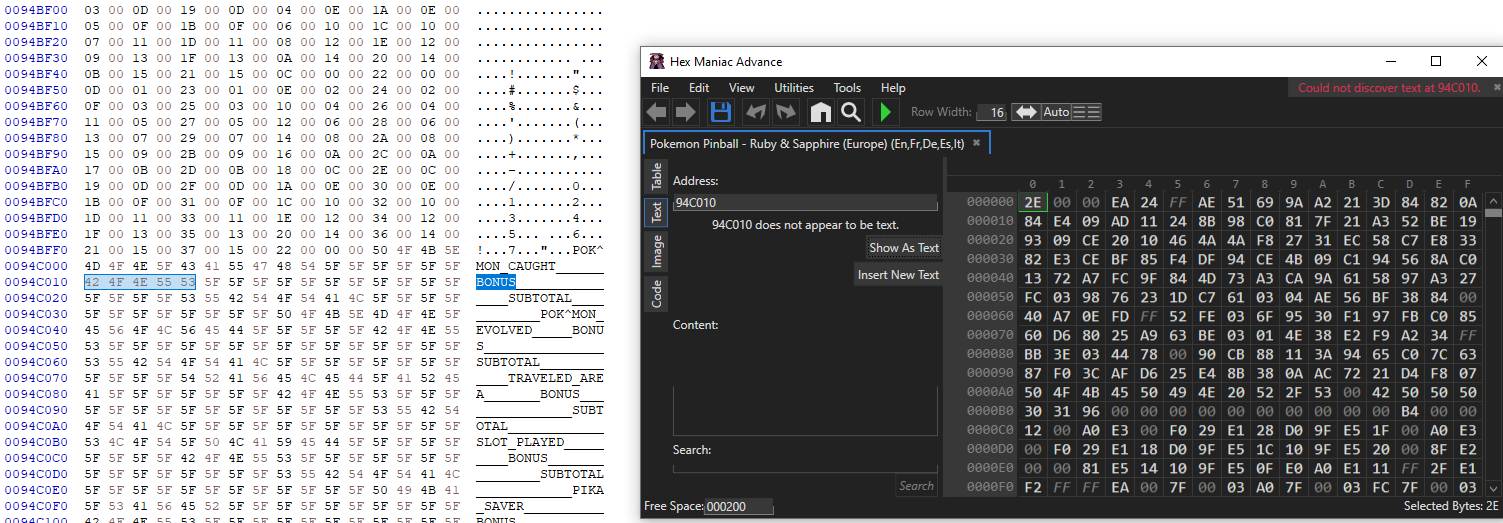Image resolution: width=1503 pixels, height=523 pixels.
Task: Open the Tools menu
Action: pyautogui.click(x=847, y=88)
